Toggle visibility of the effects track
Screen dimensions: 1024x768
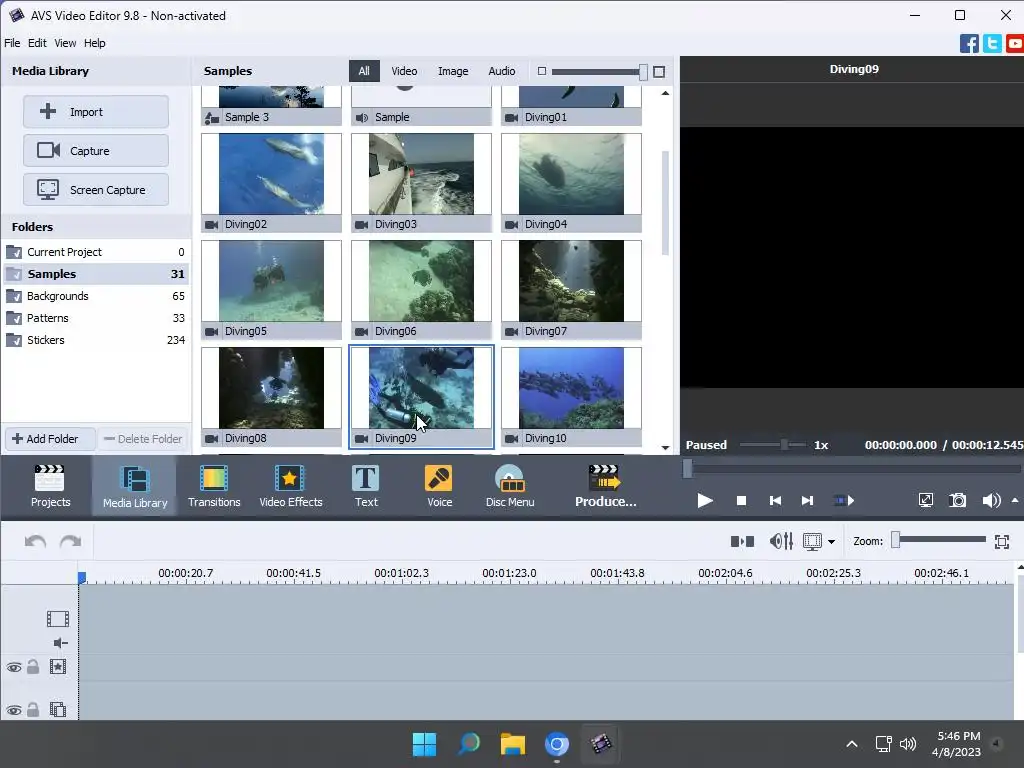(14, 667)
